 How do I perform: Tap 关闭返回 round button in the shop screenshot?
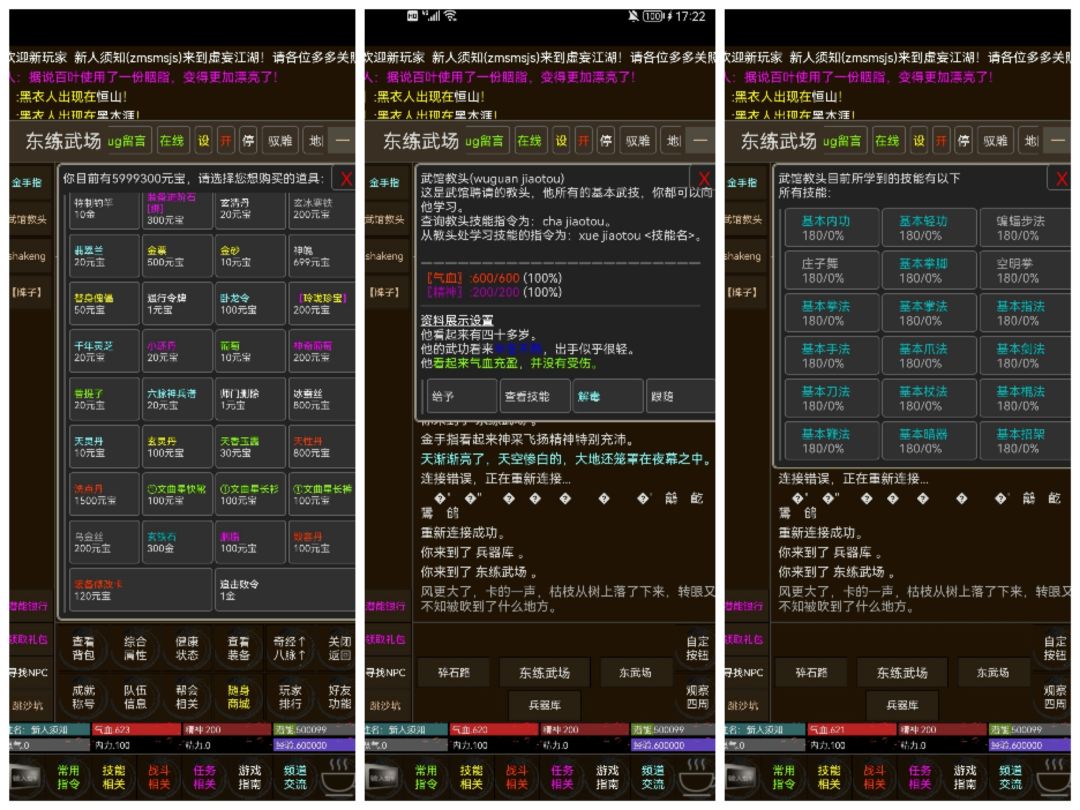click(x=340, y=648)
